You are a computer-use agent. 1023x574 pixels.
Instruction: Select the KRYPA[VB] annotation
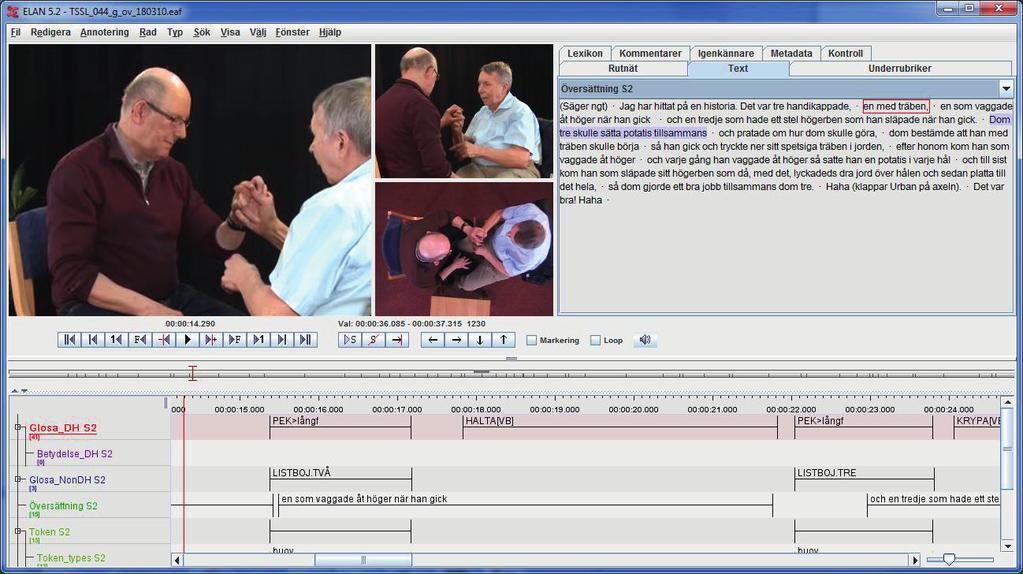(977, 427)
